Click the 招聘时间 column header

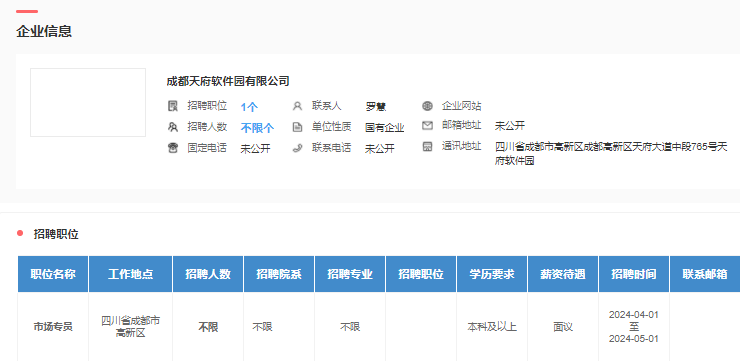pyautogui.click(x=634, y=274)
